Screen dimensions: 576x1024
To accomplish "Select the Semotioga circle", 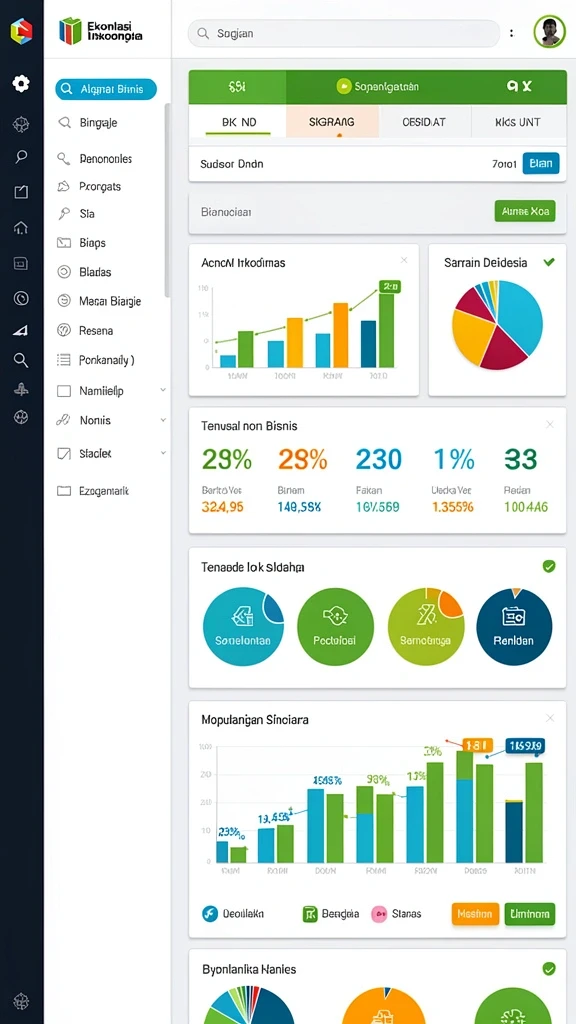I will [426, 627].
